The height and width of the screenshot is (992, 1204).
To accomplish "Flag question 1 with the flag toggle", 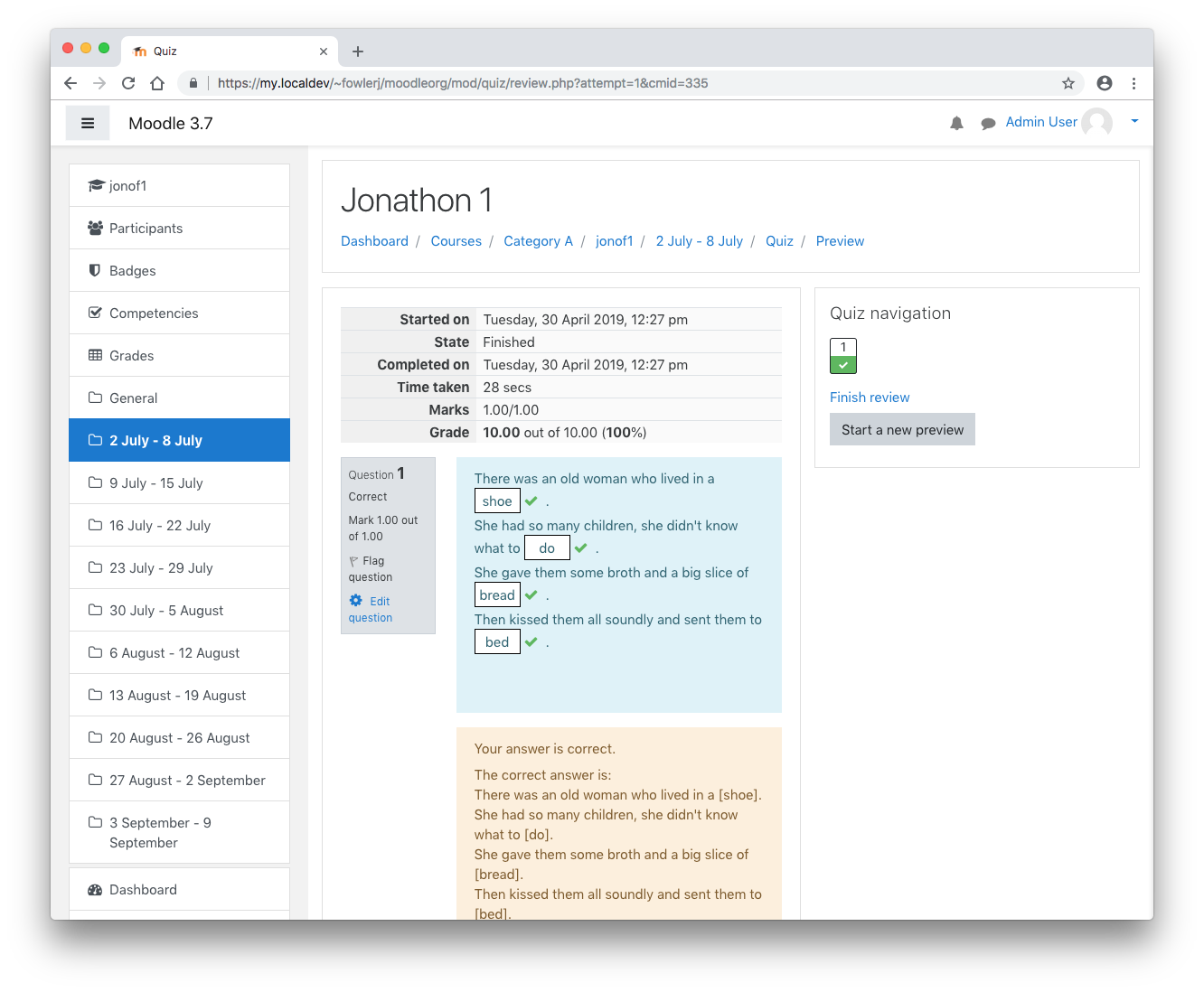I will coord(371,568).
